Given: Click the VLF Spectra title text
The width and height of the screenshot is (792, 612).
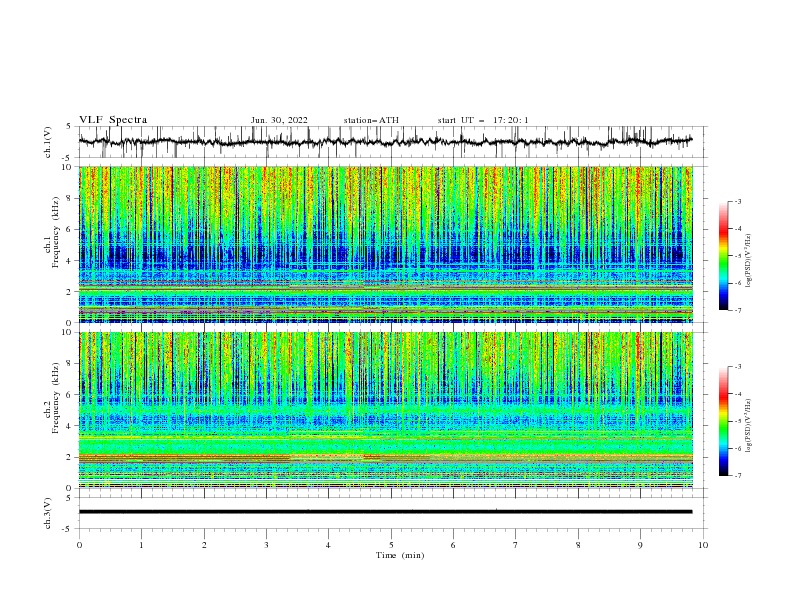Looking at the screenshot, I should click(x=113, y=120).
